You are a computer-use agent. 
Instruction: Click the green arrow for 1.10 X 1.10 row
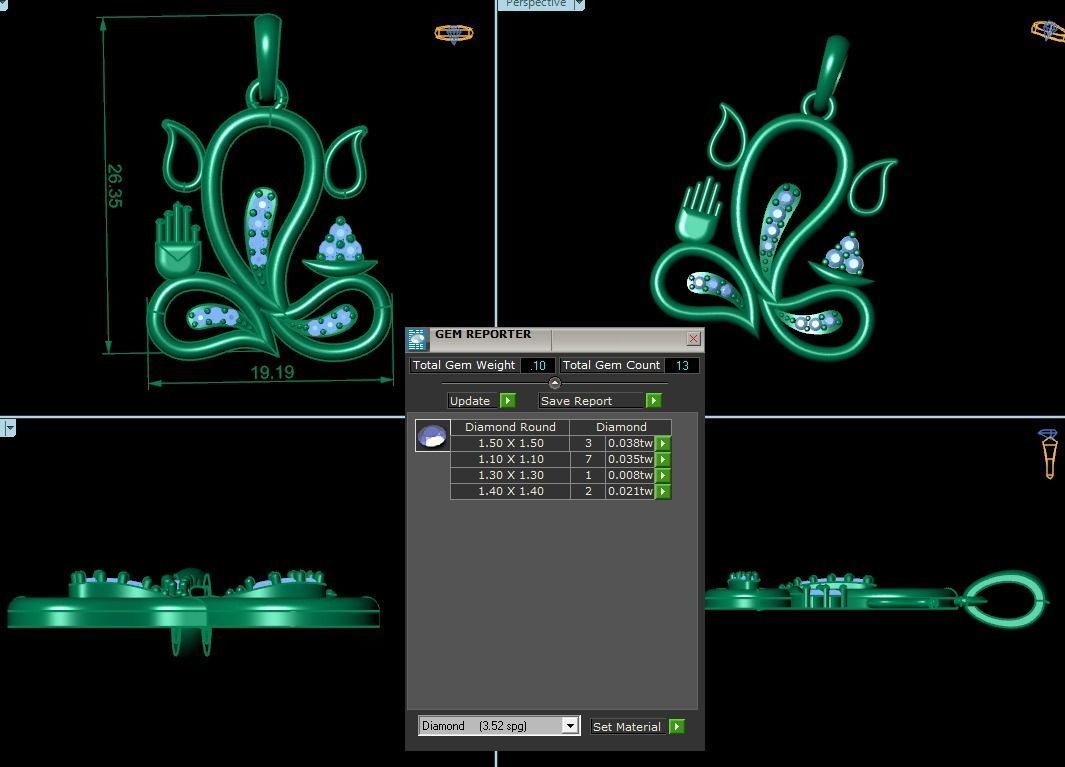pos(663,459)
